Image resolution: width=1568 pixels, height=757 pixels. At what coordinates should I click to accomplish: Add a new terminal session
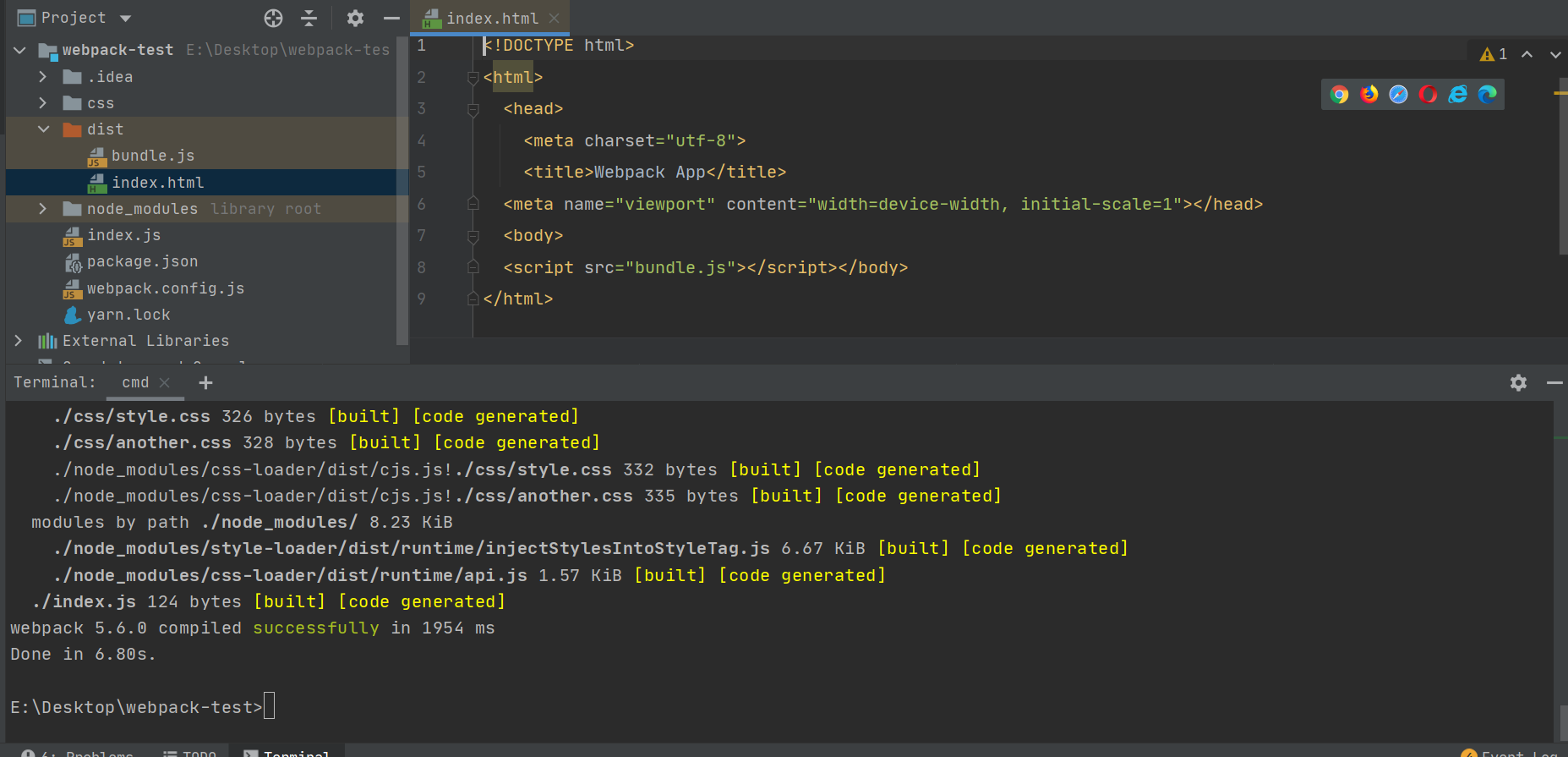pos(205,383)
